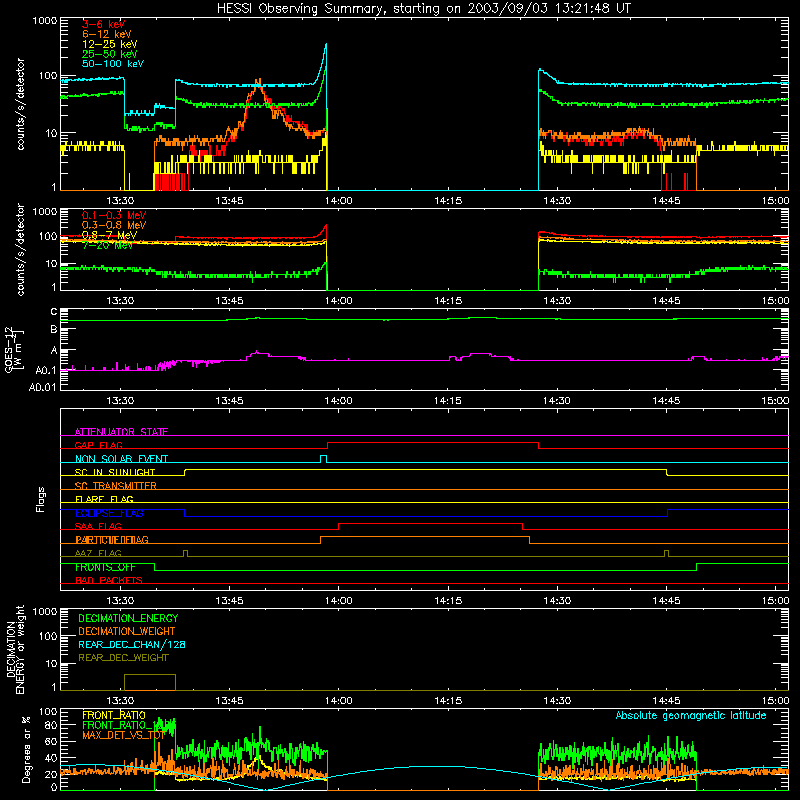Select the 7-20 MeV legend label
Screen dimensions: 800x800
pyautogui.click(x=107, y=245)
